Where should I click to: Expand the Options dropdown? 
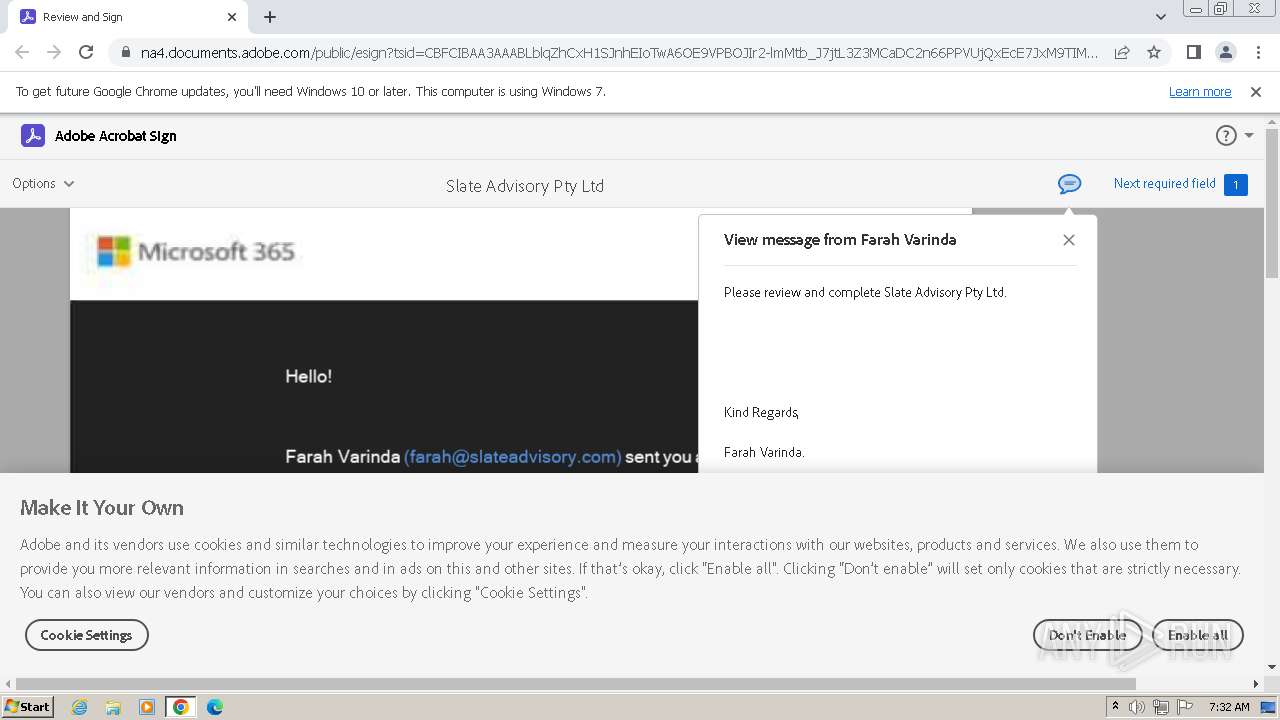point(43,184)
